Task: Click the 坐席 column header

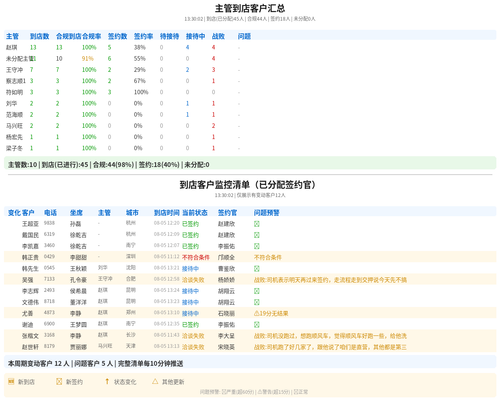Action: 76,213
